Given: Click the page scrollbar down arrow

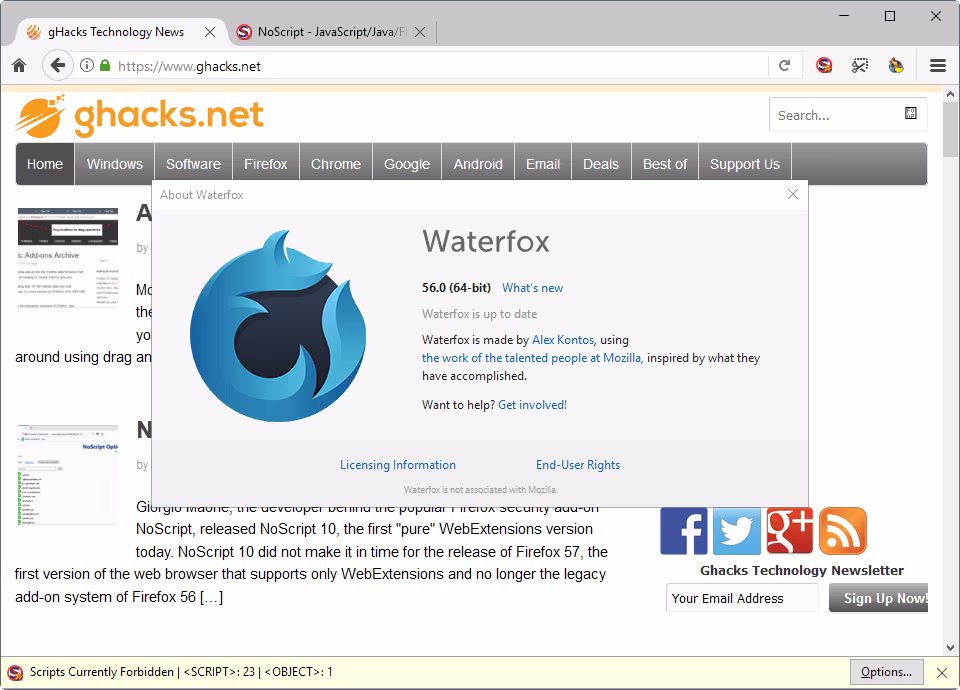Looking at the screenshot, I should pyautogui.click(x=950, y=647).
